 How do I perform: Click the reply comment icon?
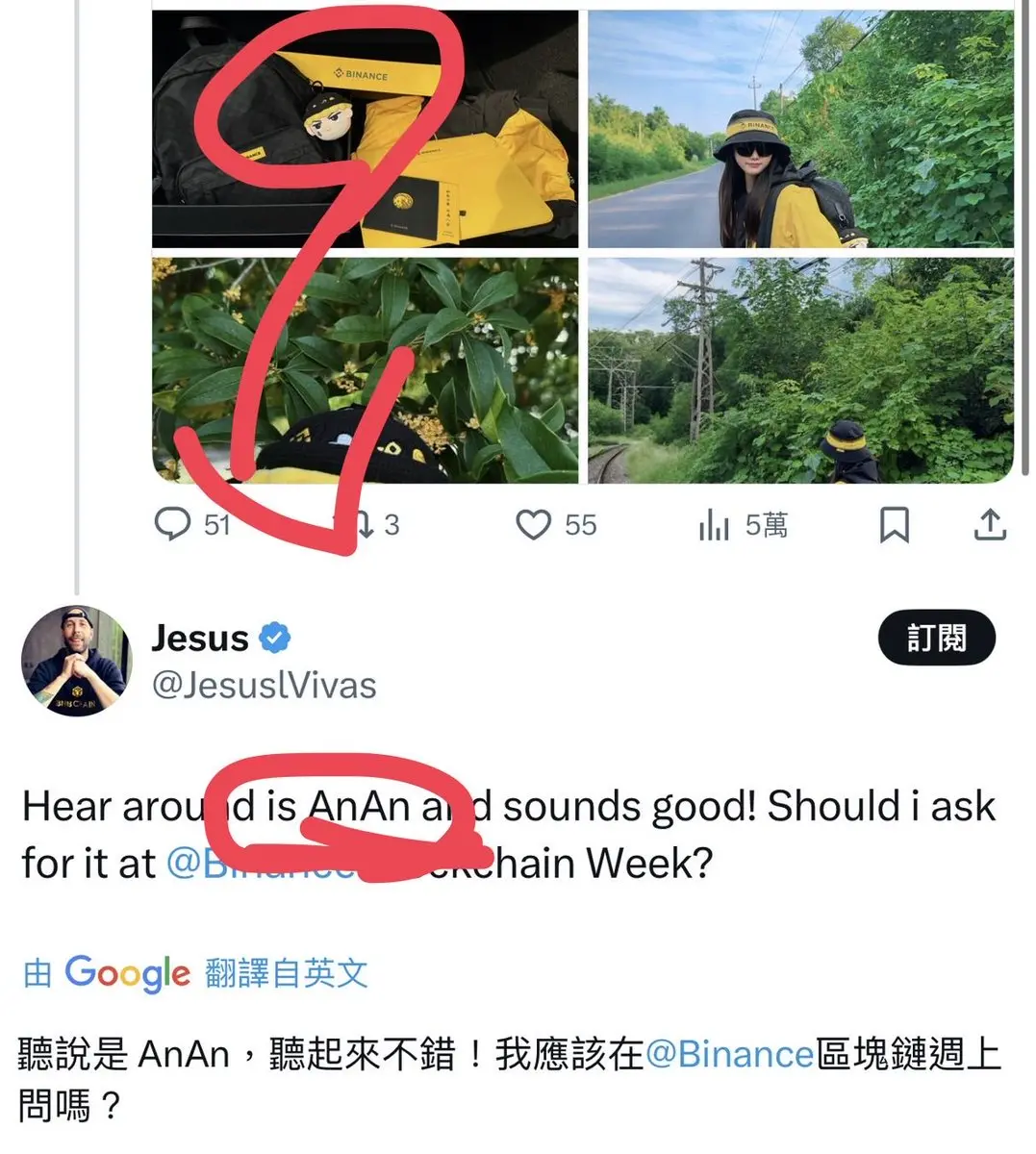[x=173, y=524]
